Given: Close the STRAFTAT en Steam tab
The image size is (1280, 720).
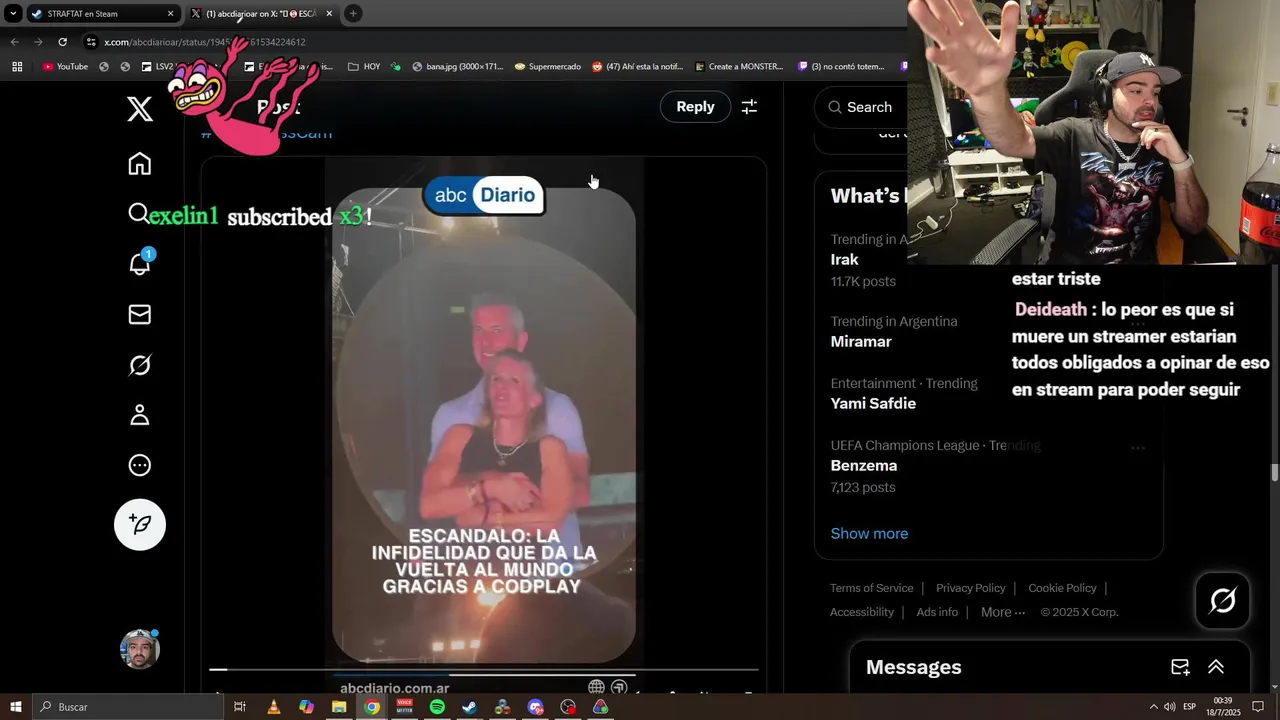Looking at the screenshot, I should [170, 14].
